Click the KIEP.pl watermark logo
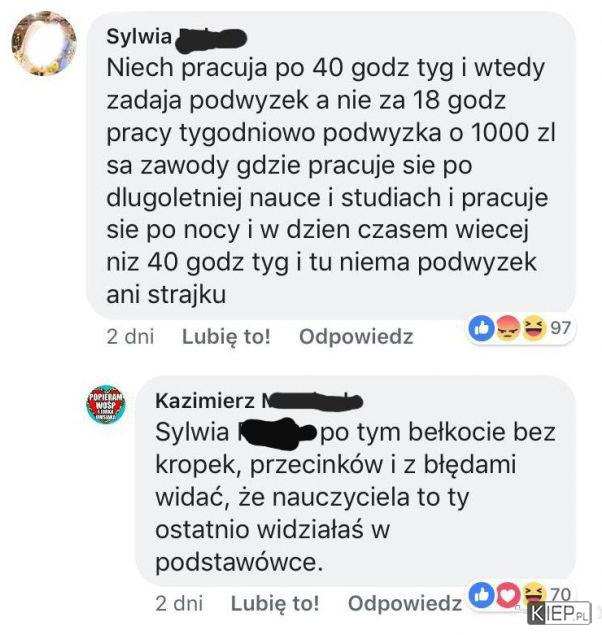Screen dimensions: 602x635 pos(559,614)
